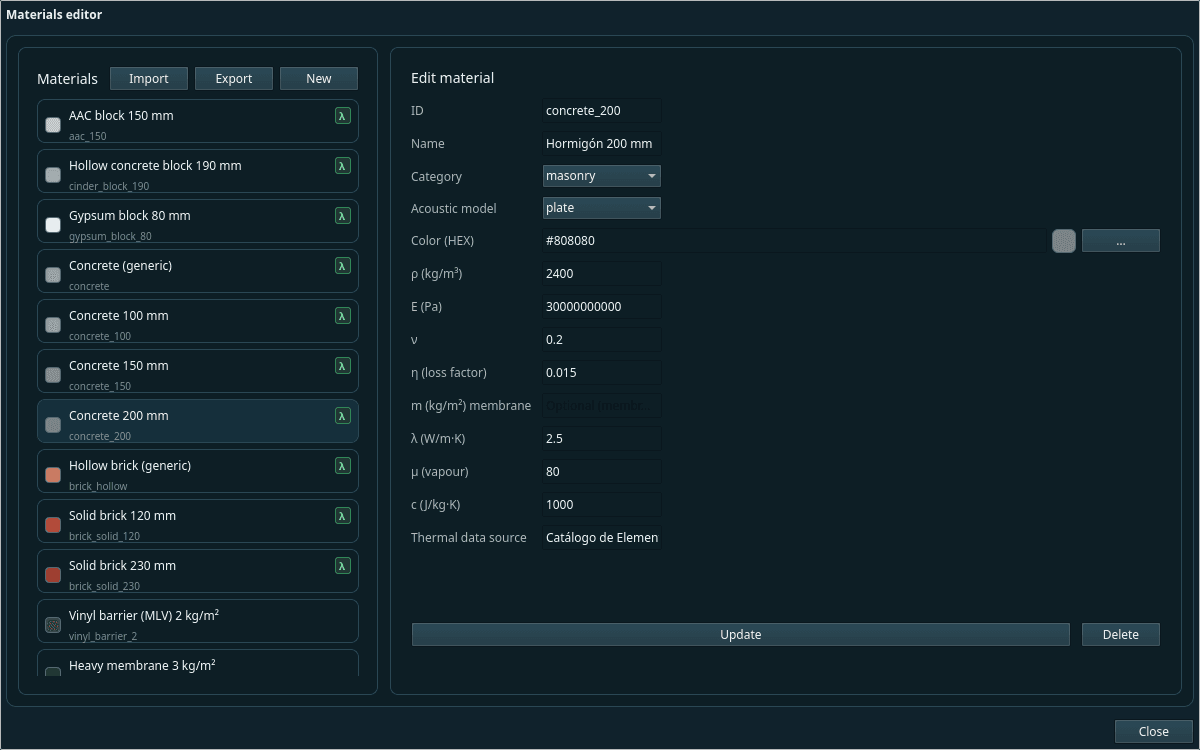Open the color picker ellipsis button
The image size is (1200, 750).
(x=1121, y=241)
